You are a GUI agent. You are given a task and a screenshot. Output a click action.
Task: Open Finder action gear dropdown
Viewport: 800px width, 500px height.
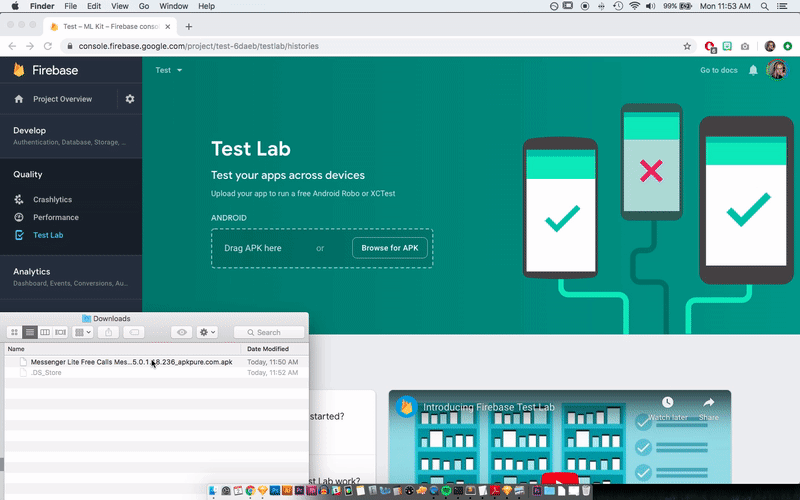tap(207, 332)
